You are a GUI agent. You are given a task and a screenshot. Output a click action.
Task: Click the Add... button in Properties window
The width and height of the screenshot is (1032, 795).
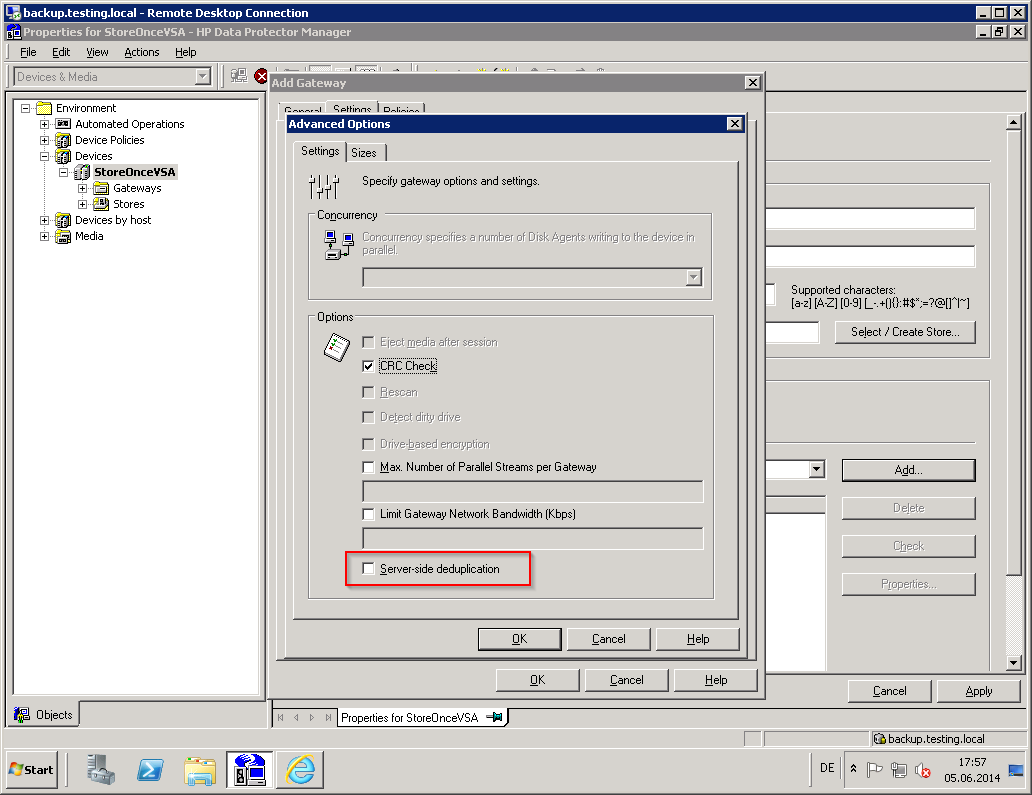tap(908, 470)
